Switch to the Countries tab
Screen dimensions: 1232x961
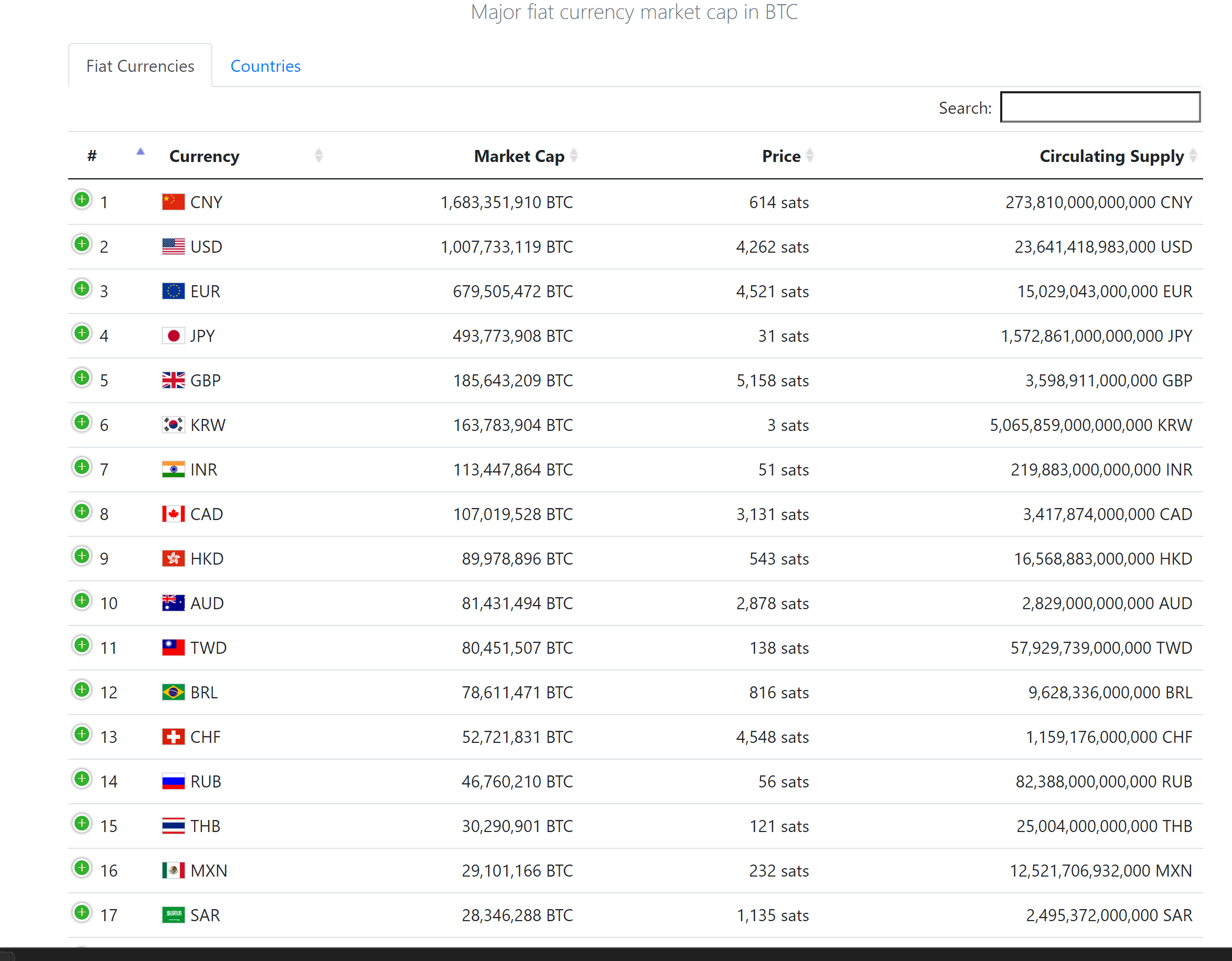pos(265,66)
